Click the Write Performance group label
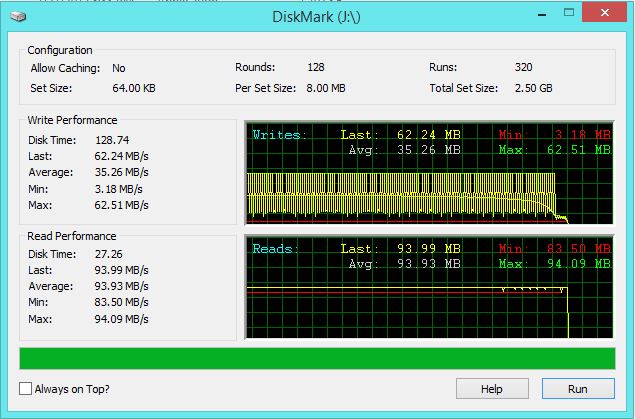Screen dimensions: 635x419 coord(72,120)
